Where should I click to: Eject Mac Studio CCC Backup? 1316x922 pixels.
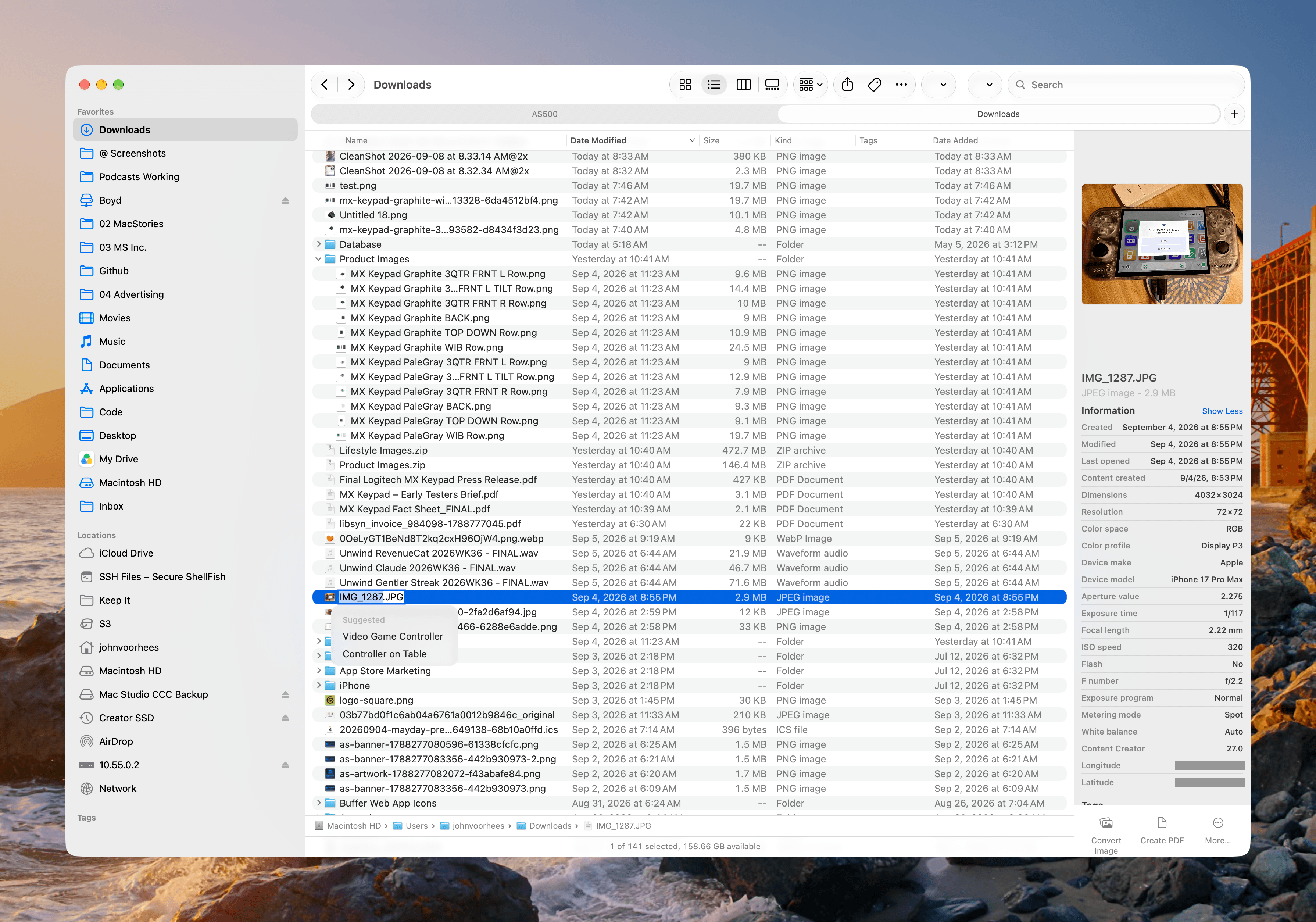(285, 694)
